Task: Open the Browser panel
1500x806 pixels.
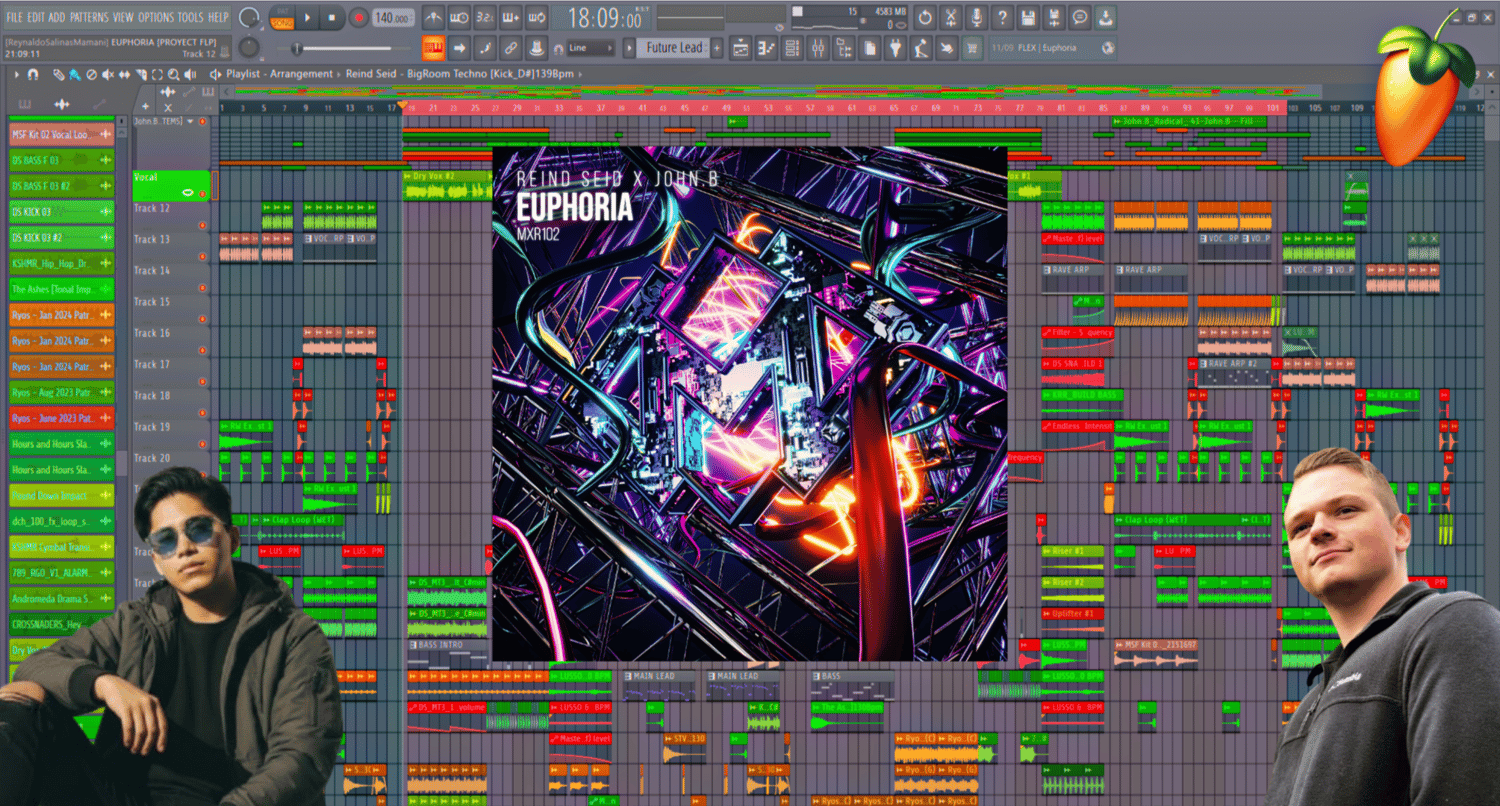Action: 845,47
